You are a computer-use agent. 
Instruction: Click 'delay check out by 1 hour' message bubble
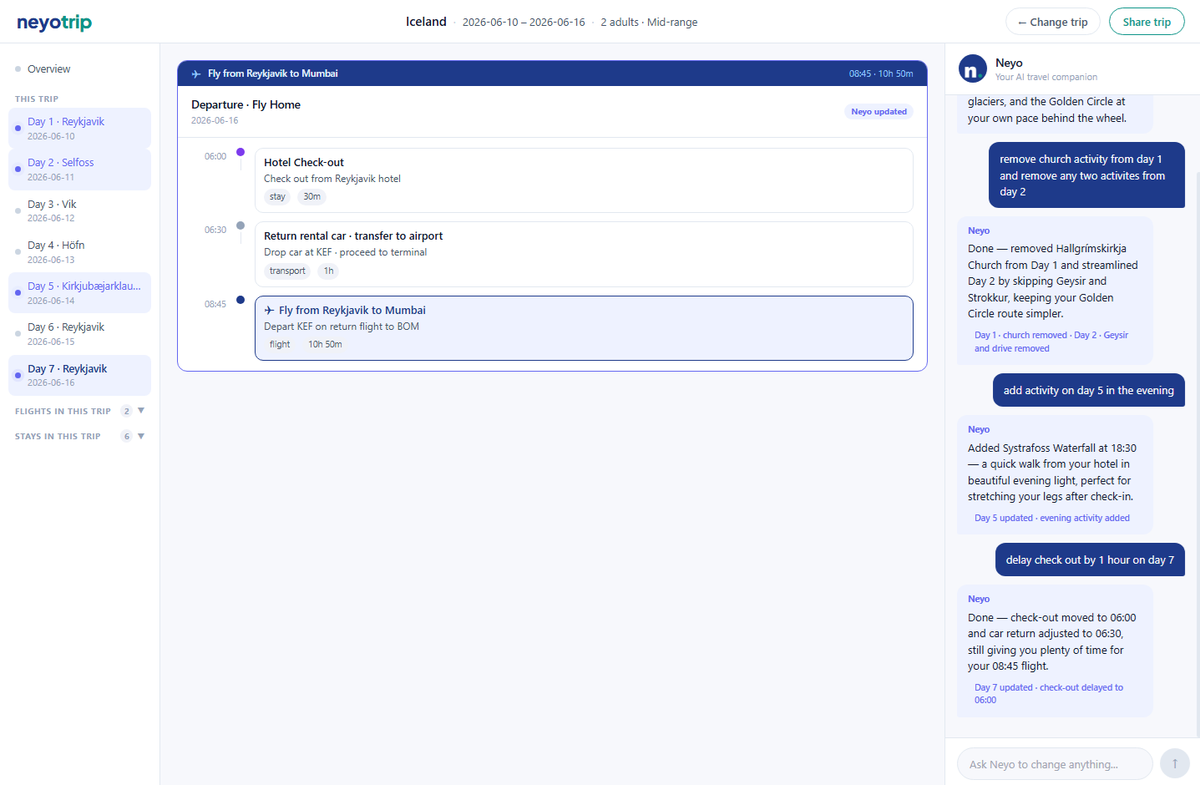(x=1090, y=560)
